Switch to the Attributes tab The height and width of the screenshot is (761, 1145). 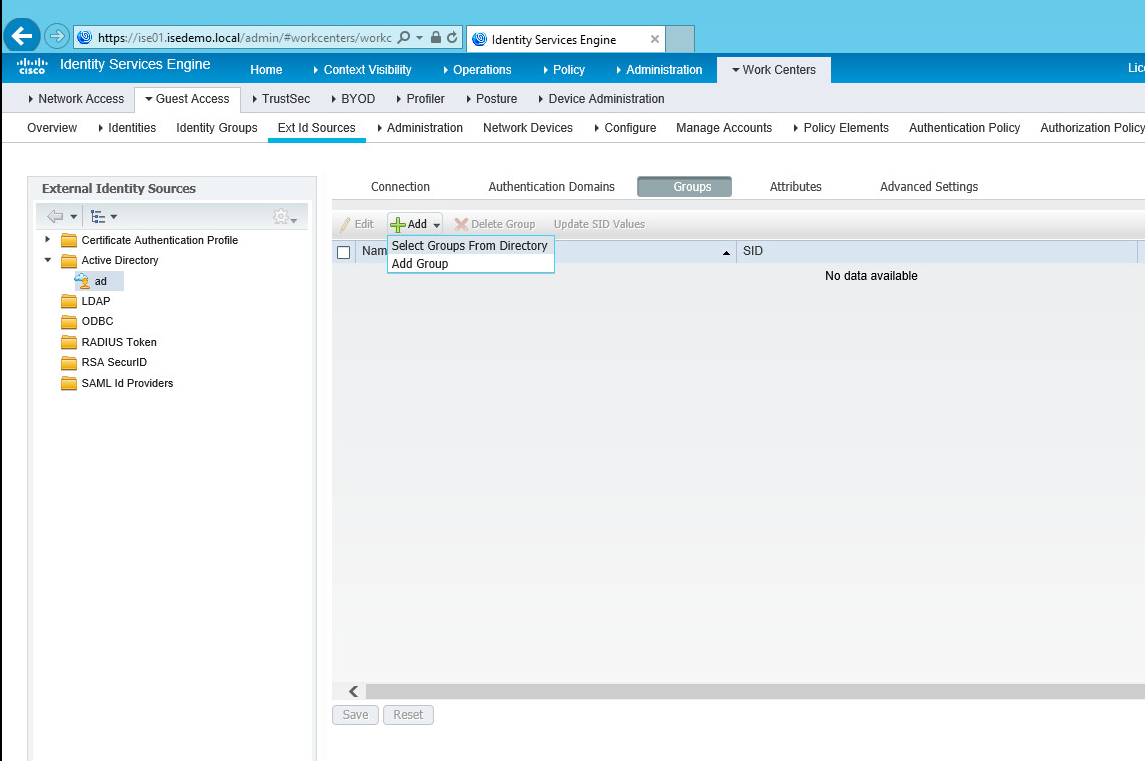pos(795,186)
